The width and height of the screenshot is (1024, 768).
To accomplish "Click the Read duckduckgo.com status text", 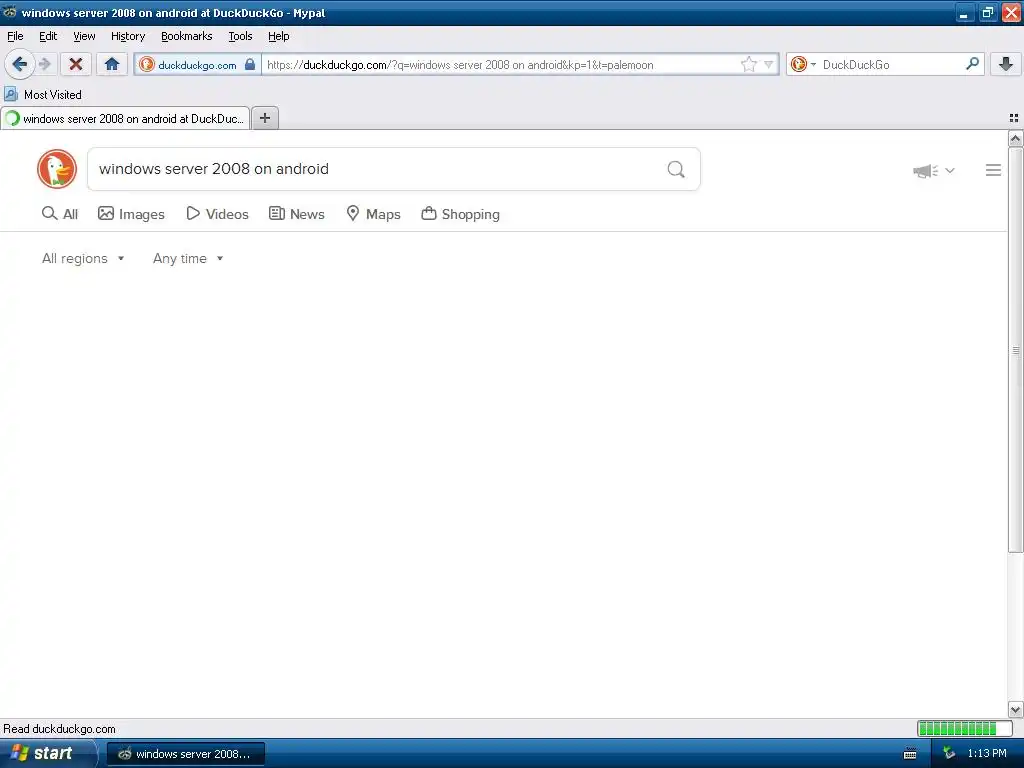I will [x=59, y=729].
